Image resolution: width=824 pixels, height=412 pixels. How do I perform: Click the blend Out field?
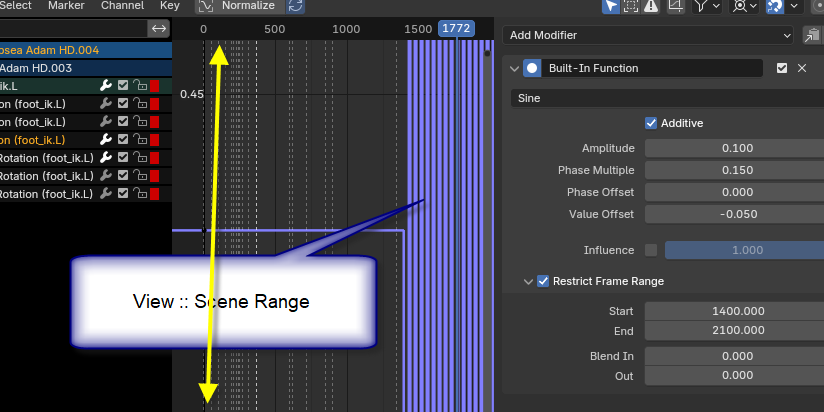tap(735, 376)
